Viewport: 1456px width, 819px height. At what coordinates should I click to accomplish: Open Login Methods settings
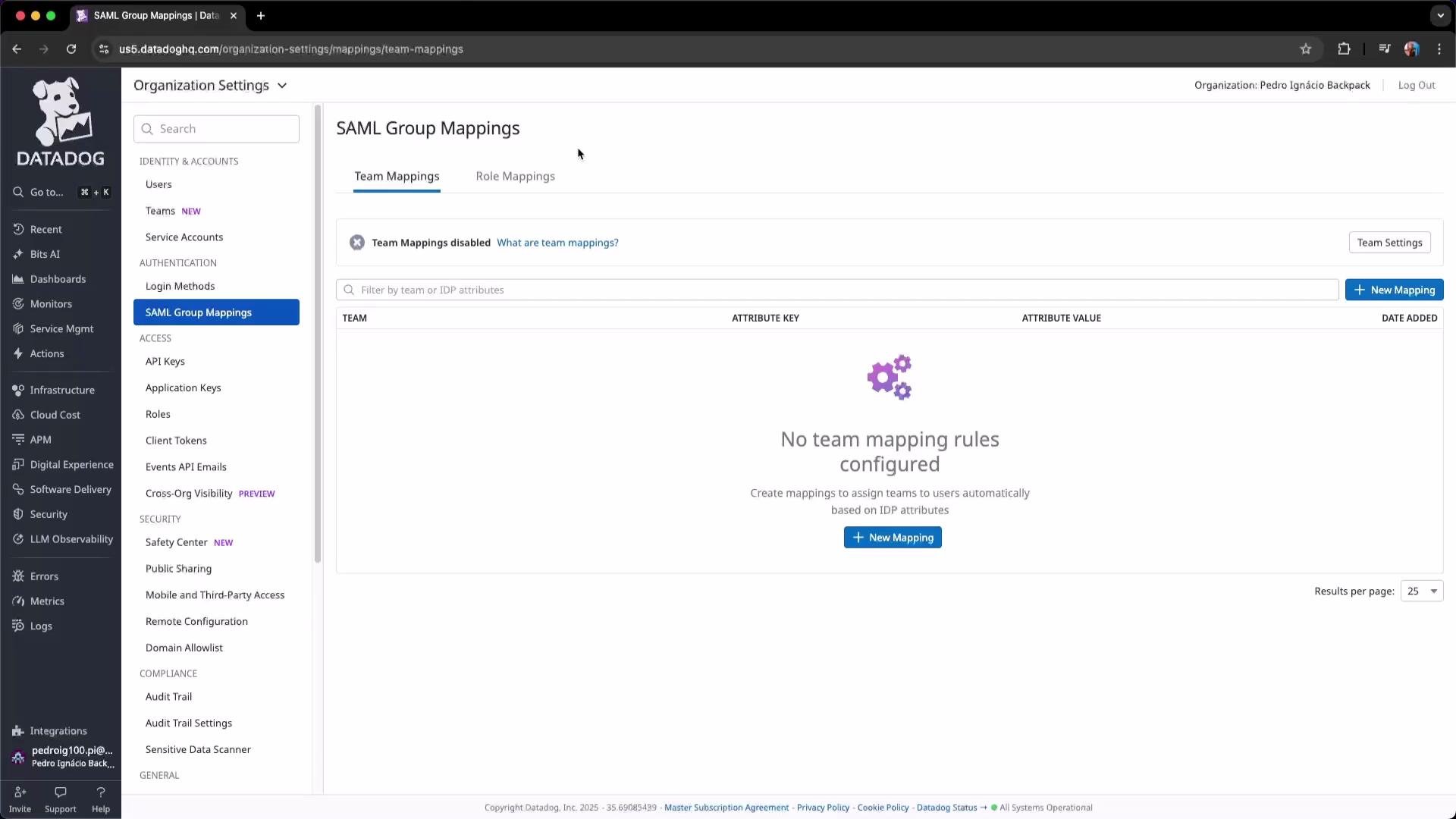tap(180, 287)
